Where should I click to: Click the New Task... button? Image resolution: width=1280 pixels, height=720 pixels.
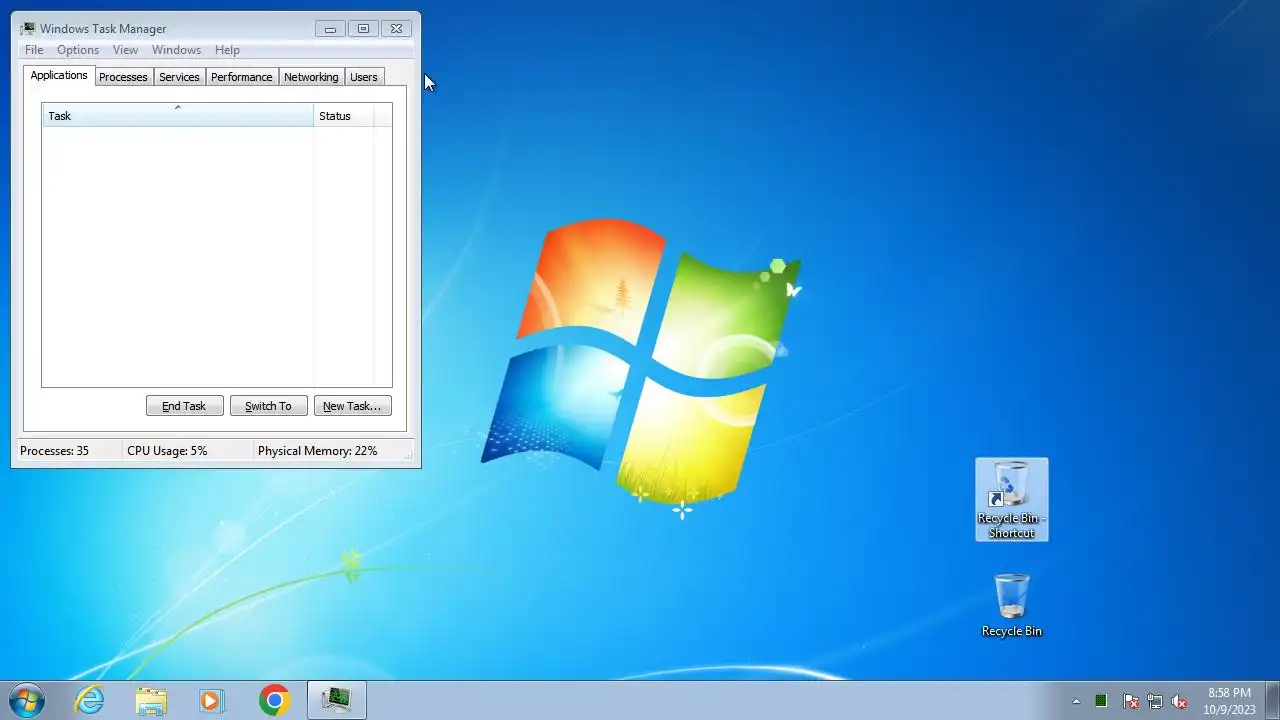tap(352, 406)
